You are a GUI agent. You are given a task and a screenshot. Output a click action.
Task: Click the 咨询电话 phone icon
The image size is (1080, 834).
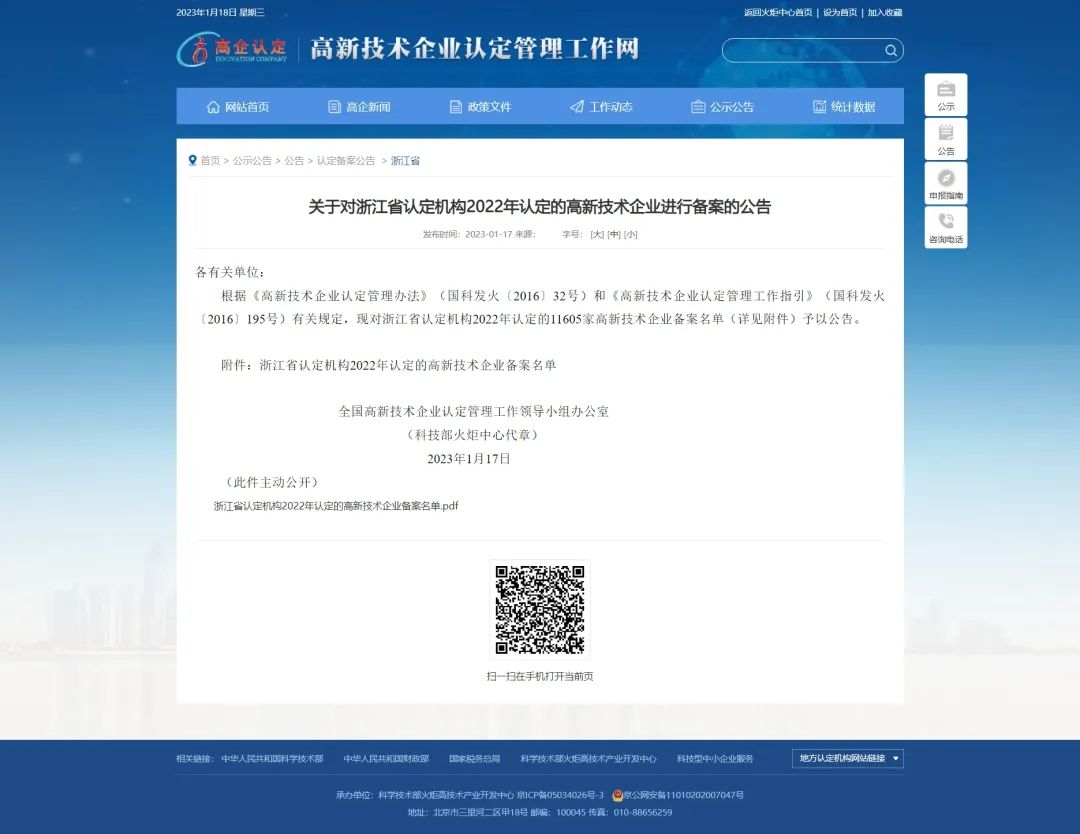946,218
